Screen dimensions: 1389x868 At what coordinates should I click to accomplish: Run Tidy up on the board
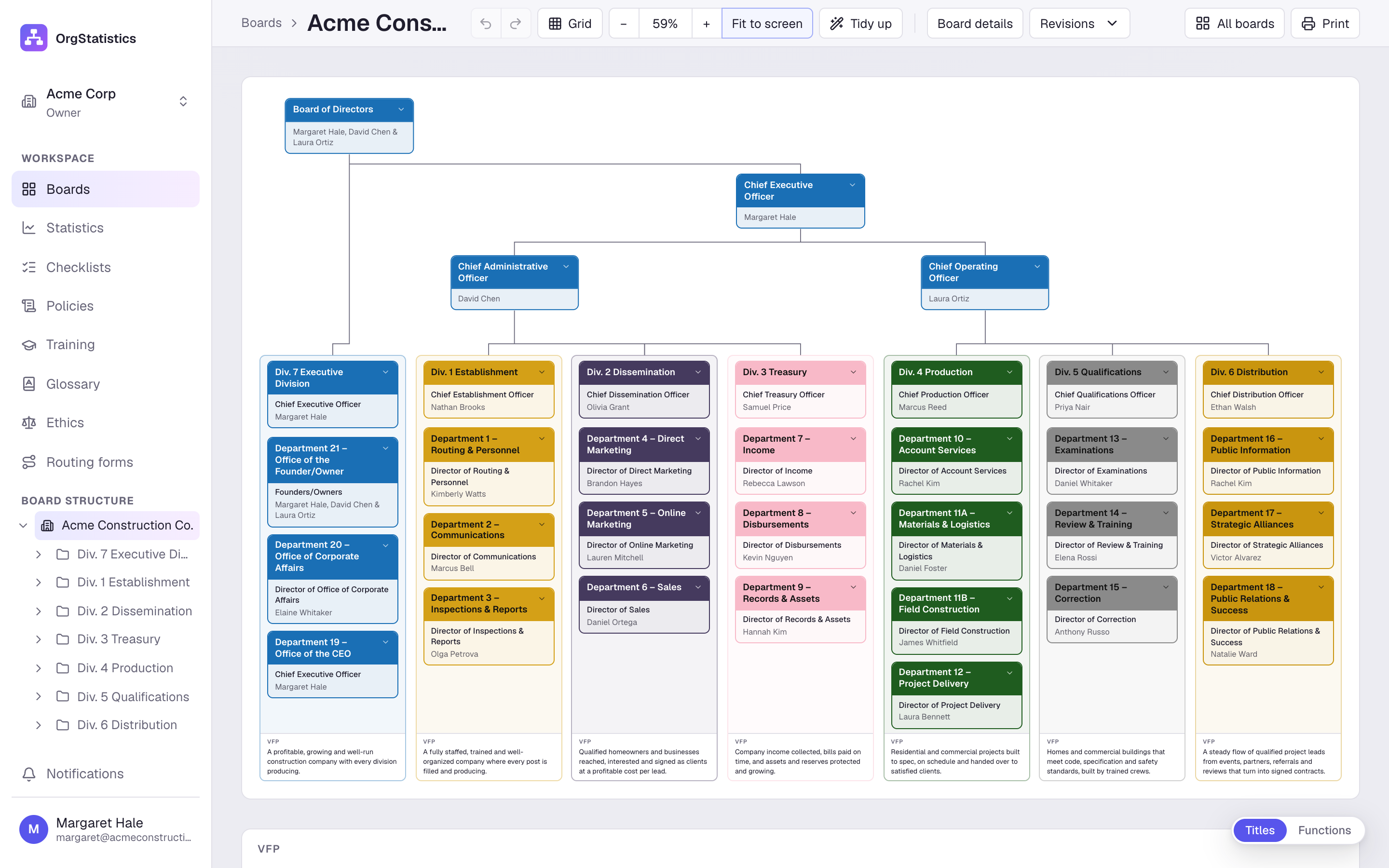860,24
